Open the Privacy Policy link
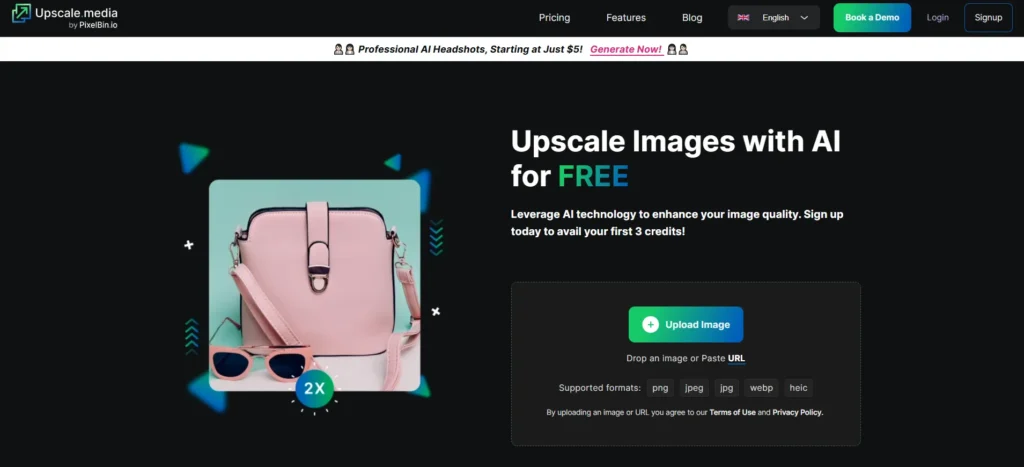Image resolution: width=1024 pixels, height=467 pixels. (797, 412)
